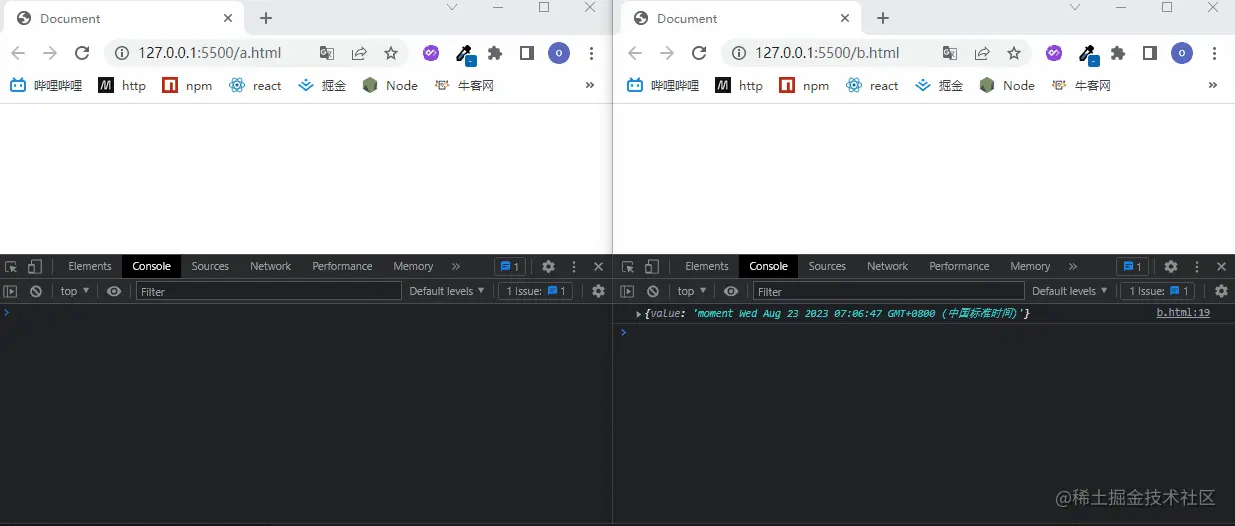Open 掘金 bookmark in b.html window
1235x526 pixels.
pos(940,85)
